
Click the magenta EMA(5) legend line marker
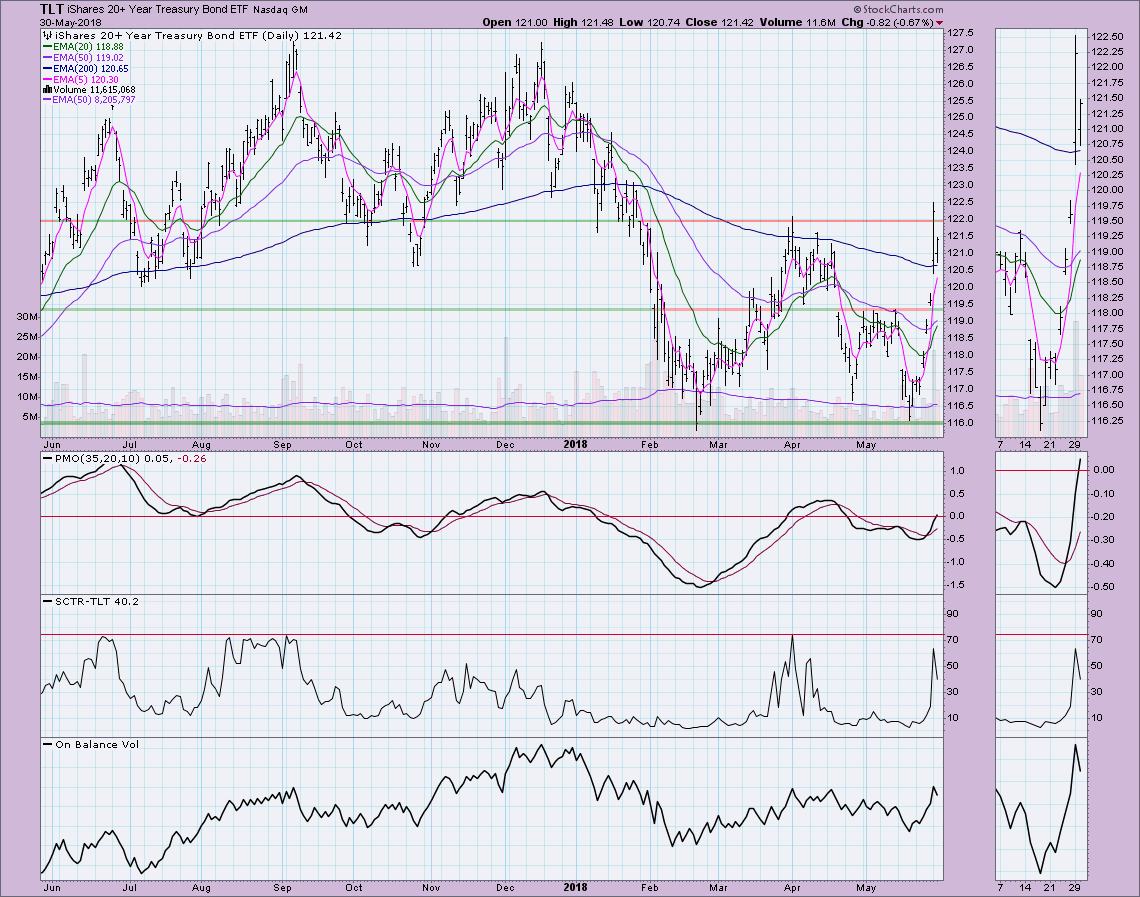click(x=49, y=79)
